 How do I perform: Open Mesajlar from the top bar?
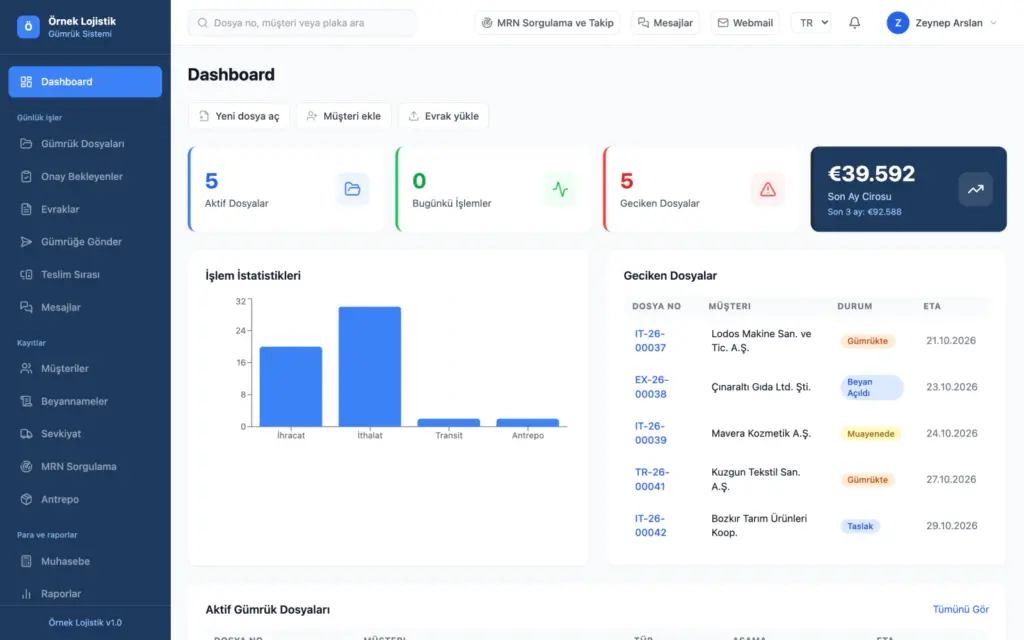click(x=665, y=23)
